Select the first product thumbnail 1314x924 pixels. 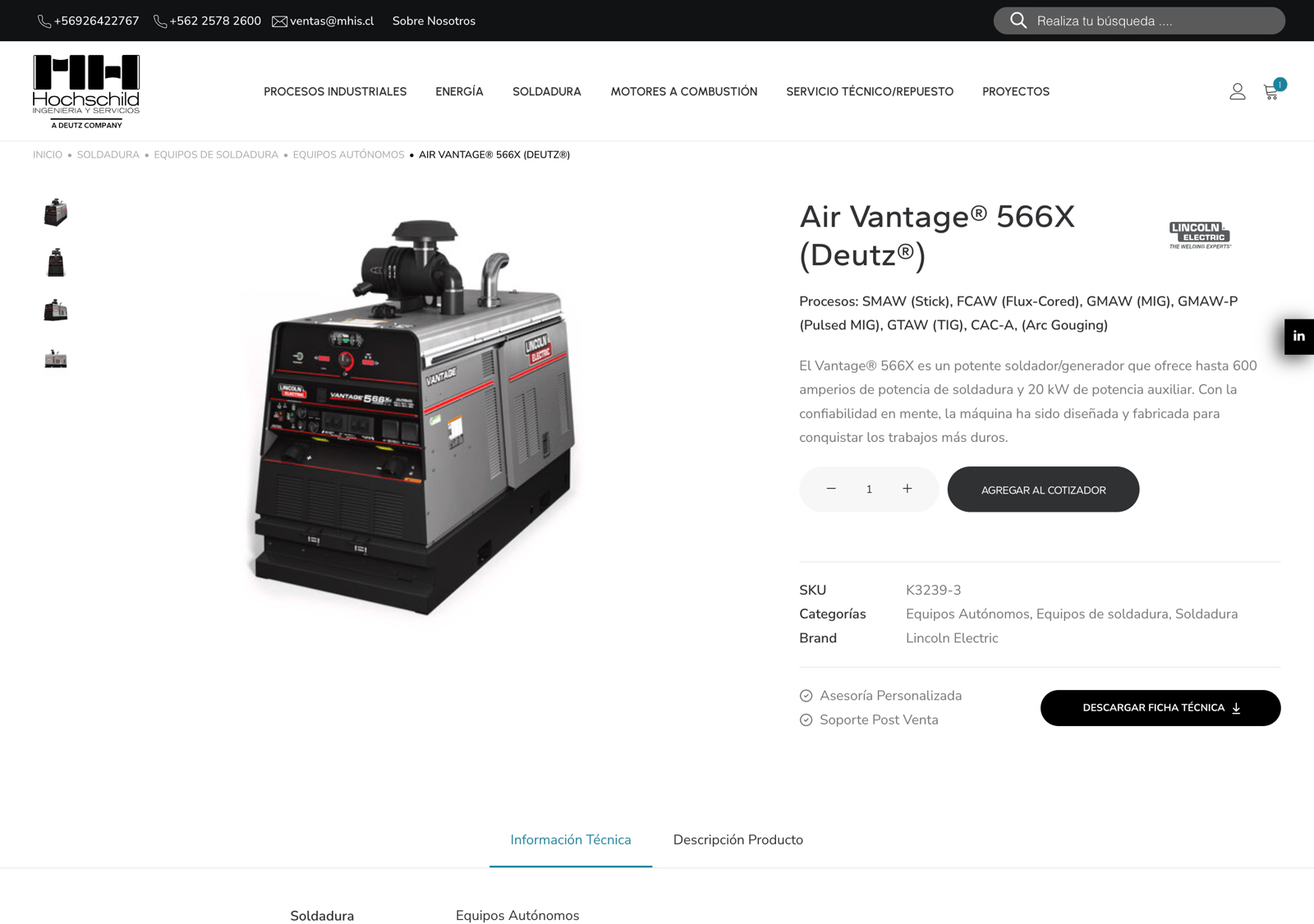pyautogui.click(x=56, y=213)
